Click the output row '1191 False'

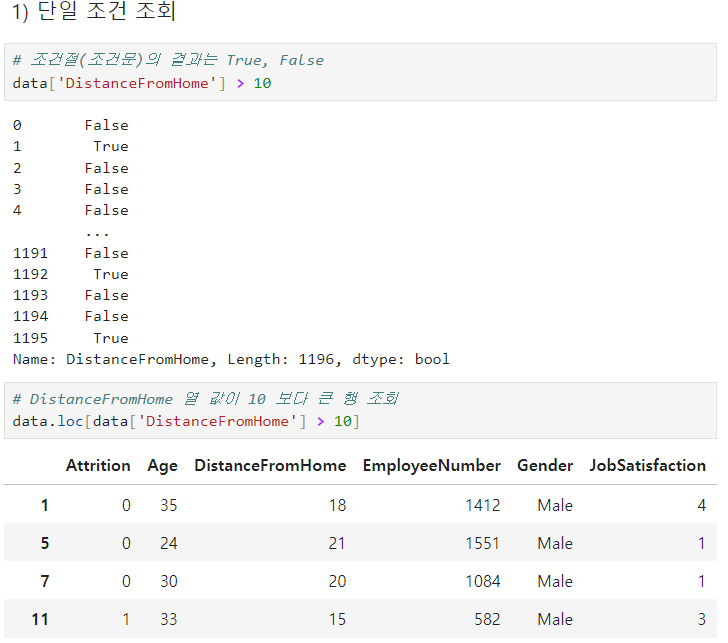[71, 253]
